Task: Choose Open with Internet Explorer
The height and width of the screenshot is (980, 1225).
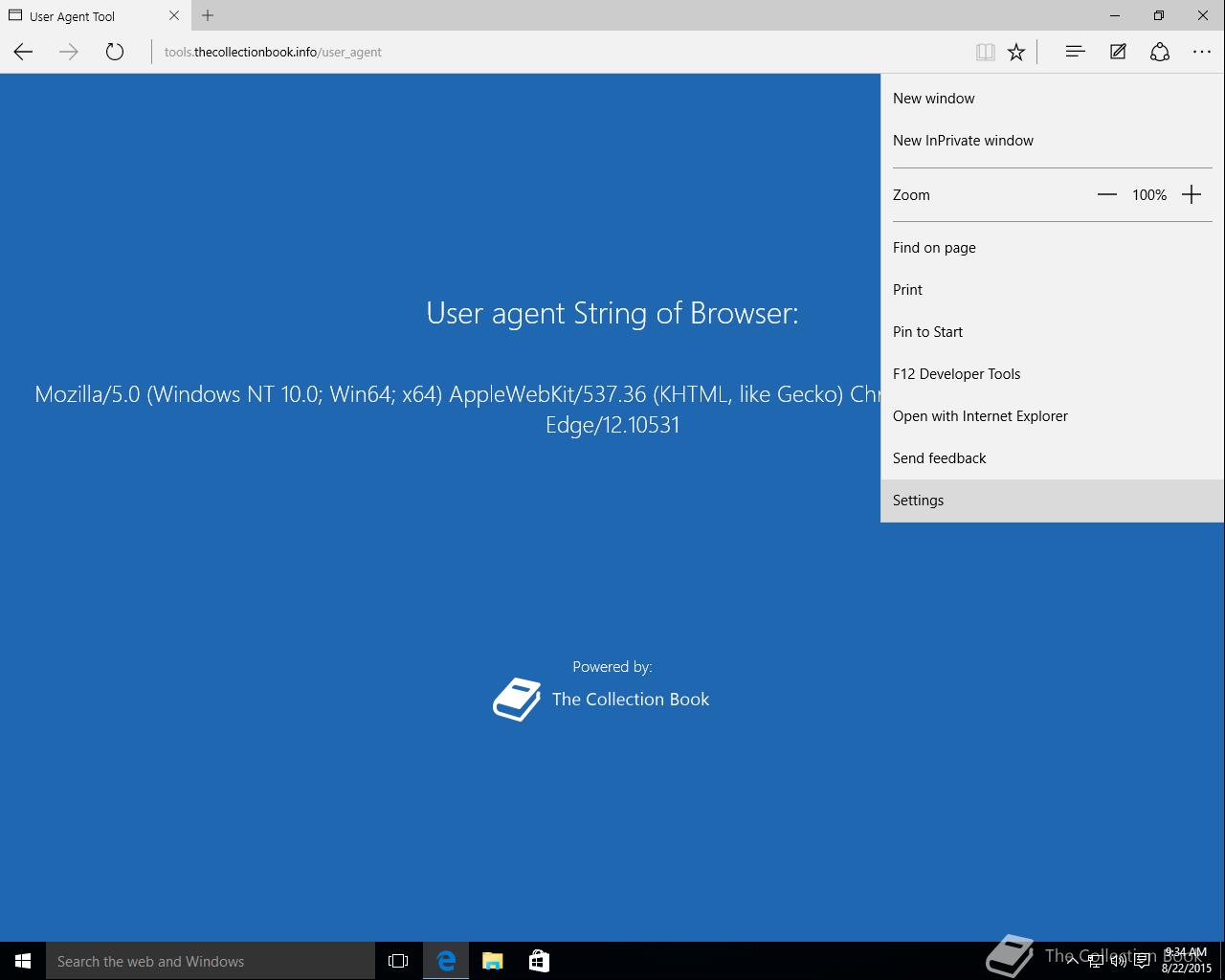Action: tap(1052, 415)
